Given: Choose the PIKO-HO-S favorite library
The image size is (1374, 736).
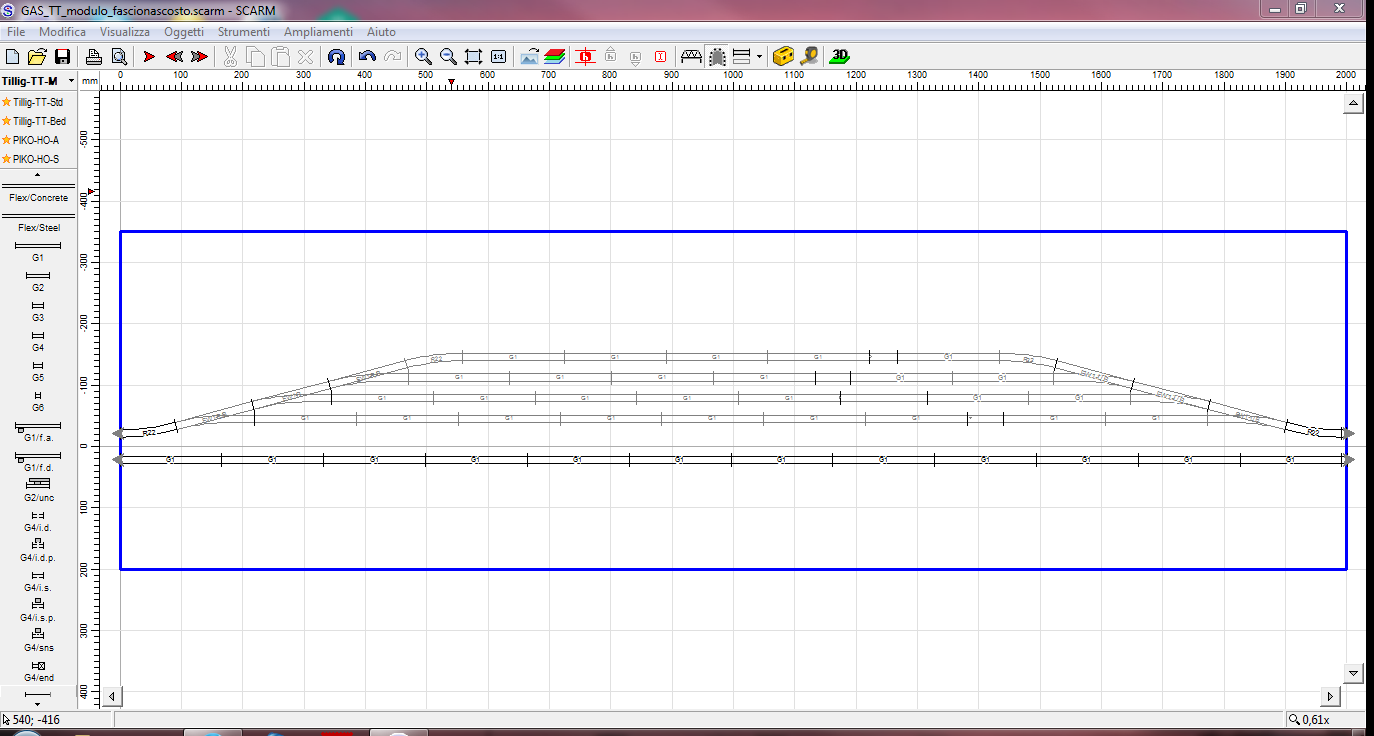Looking at the screenshot, I should tap(30, 159).
